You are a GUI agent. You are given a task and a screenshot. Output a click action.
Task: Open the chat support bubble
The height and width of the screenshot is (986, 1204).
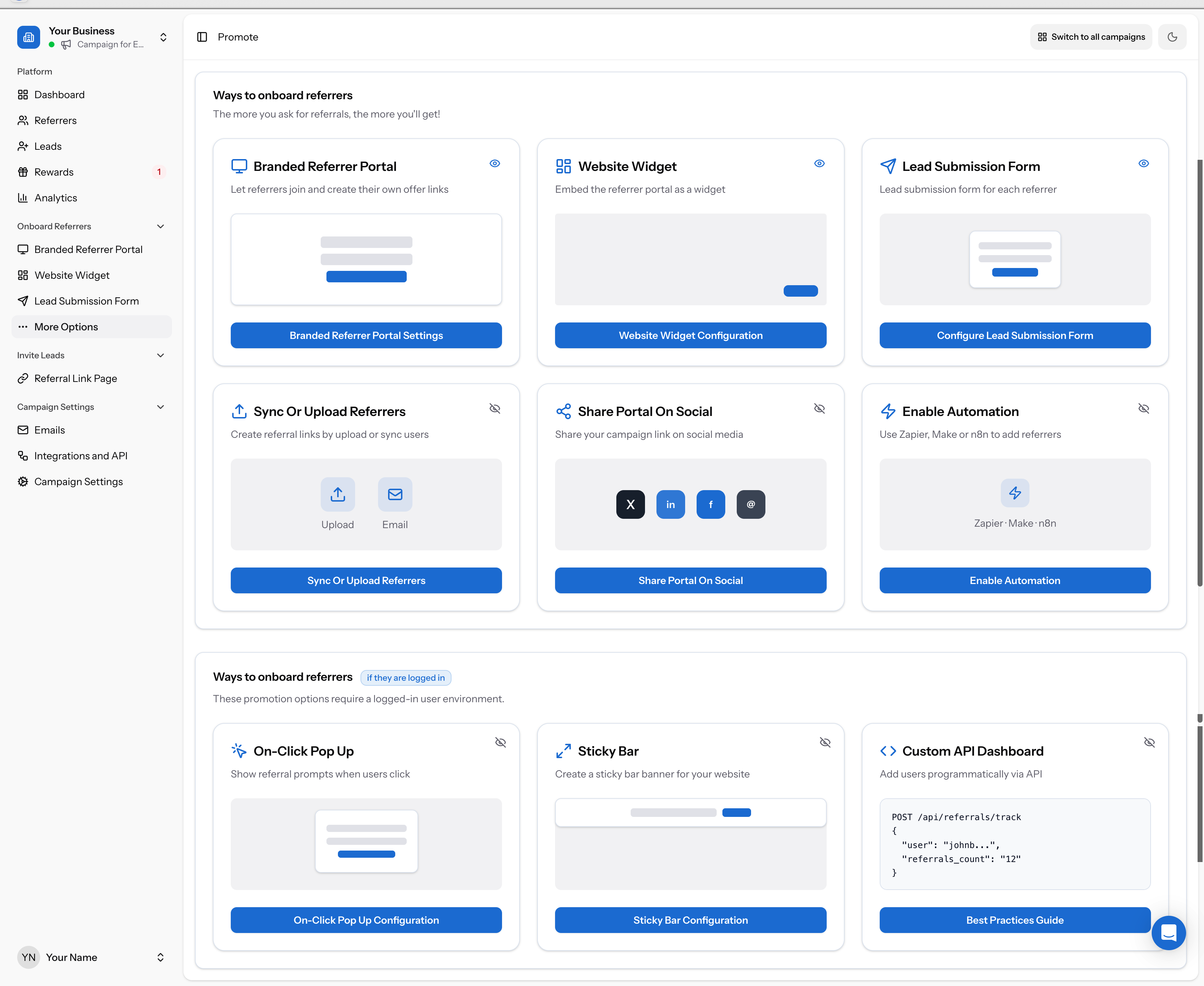(1168, 933)
